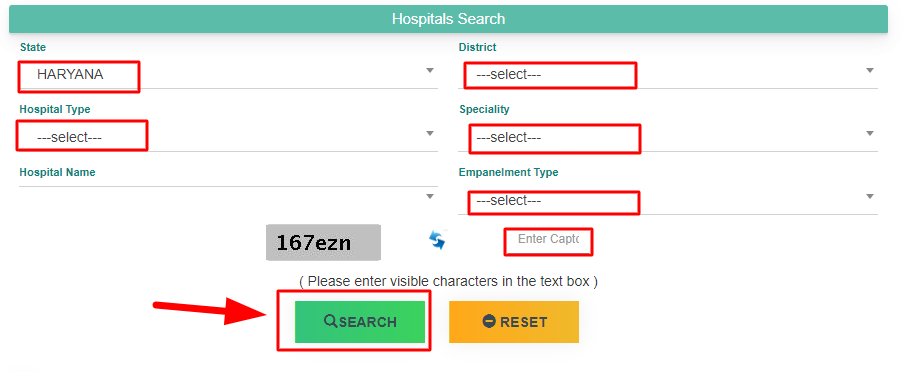Click the SEARCH button label
908x372 pixels.
pos(368,322)
